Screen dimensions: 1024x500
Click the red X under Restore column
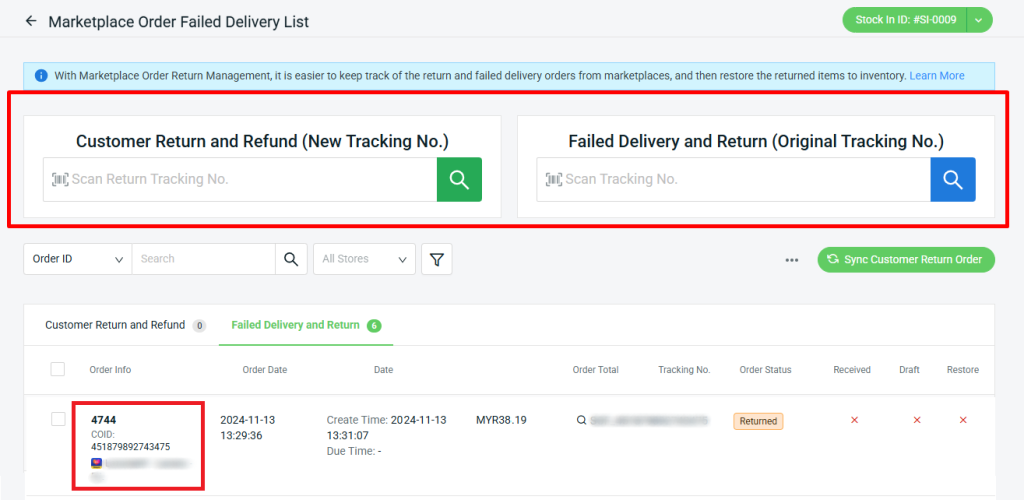click(x=962, y=420)
